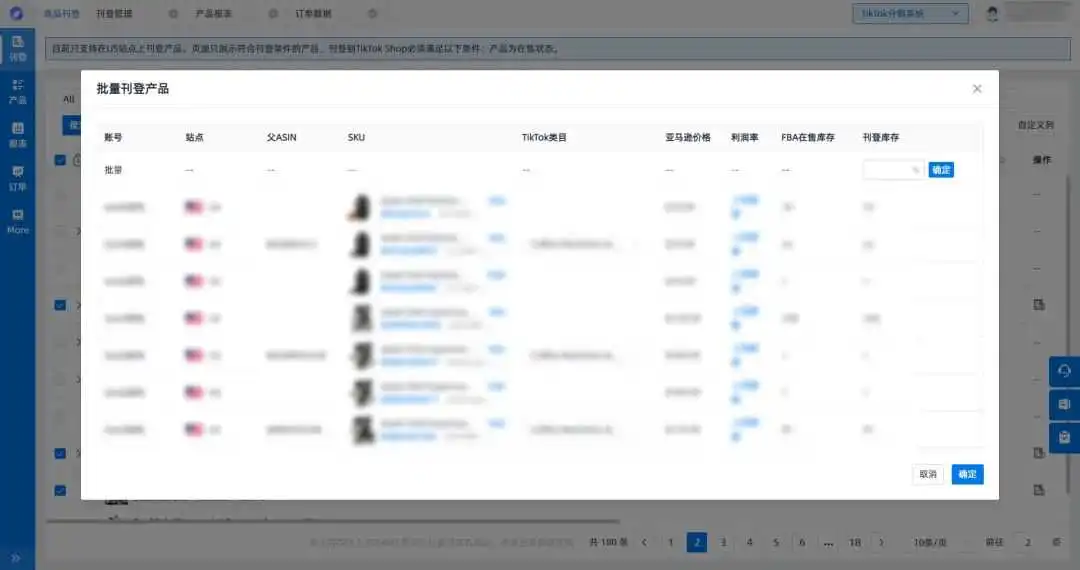Open the 产品 sidebar section

[x=17, y=92]
